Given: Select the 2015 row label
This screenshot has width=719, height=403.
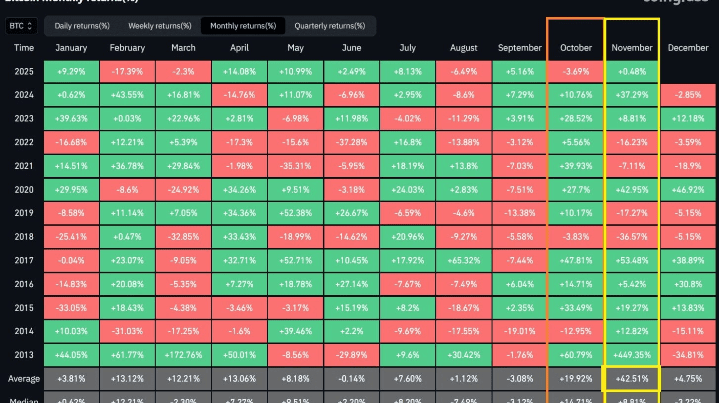Looking at the screenshot, I should click(24, 308).
